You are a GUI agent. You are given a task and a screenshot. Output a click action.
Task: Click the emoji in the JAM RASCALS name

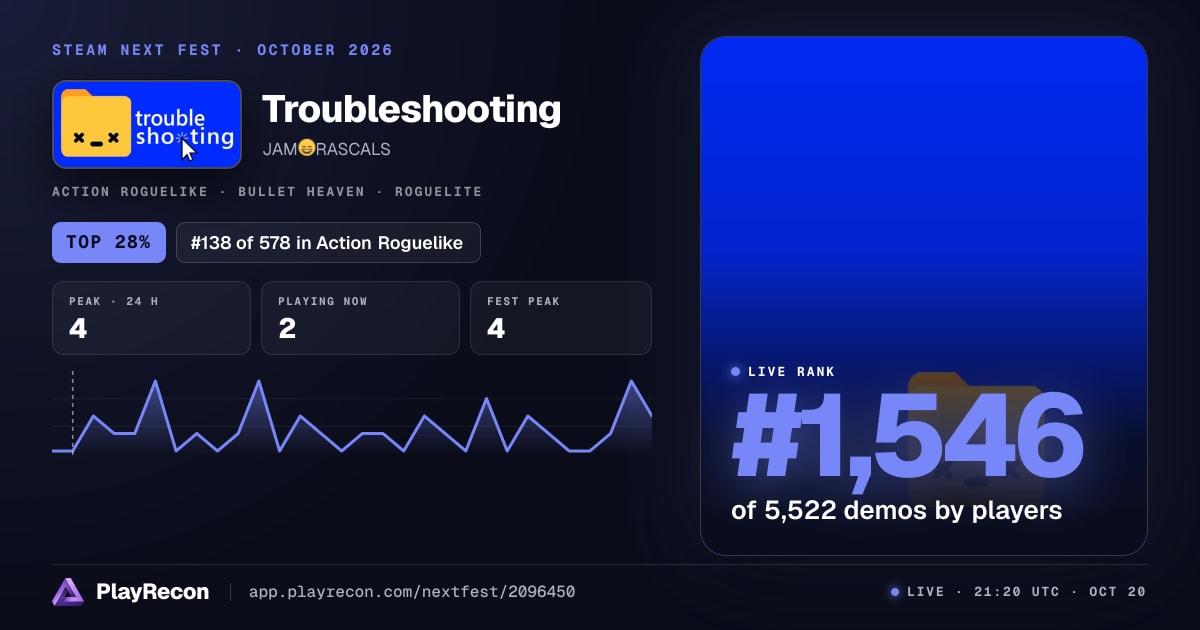coord(306,149)
